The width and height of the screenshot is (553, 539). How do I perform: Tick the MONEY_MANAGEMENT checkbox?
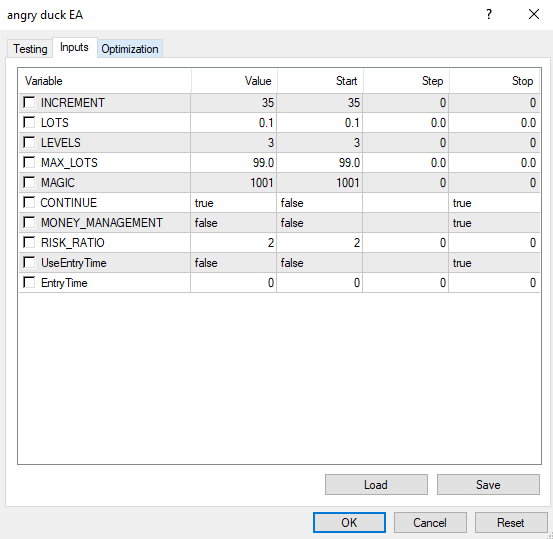(x=29, y=223)
